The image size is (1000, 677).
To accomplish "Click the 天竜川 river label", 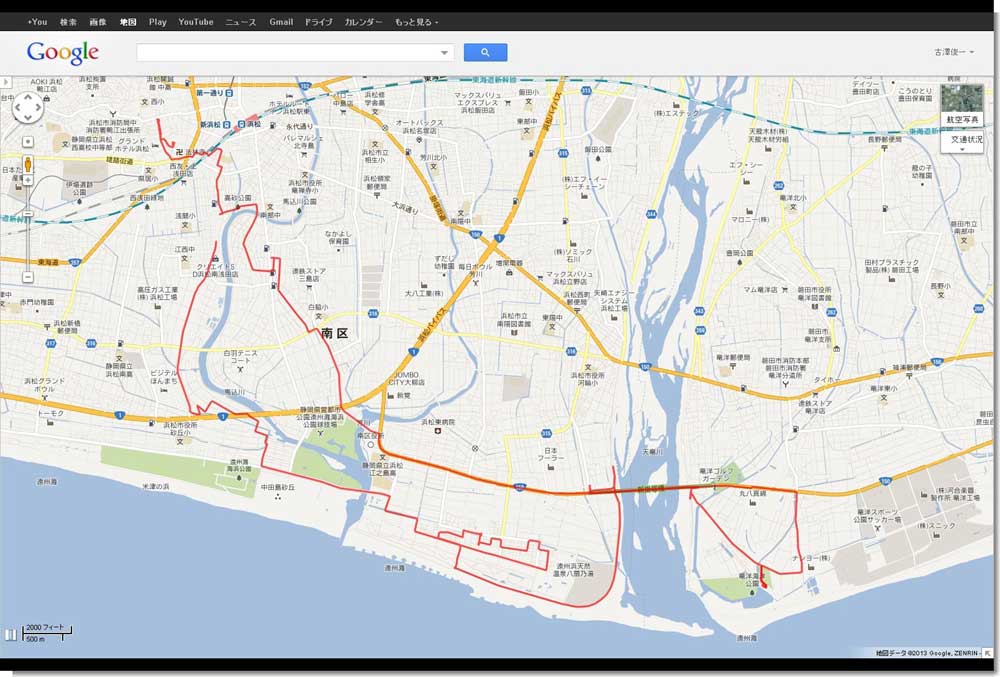I will click(x=651, y=451).
